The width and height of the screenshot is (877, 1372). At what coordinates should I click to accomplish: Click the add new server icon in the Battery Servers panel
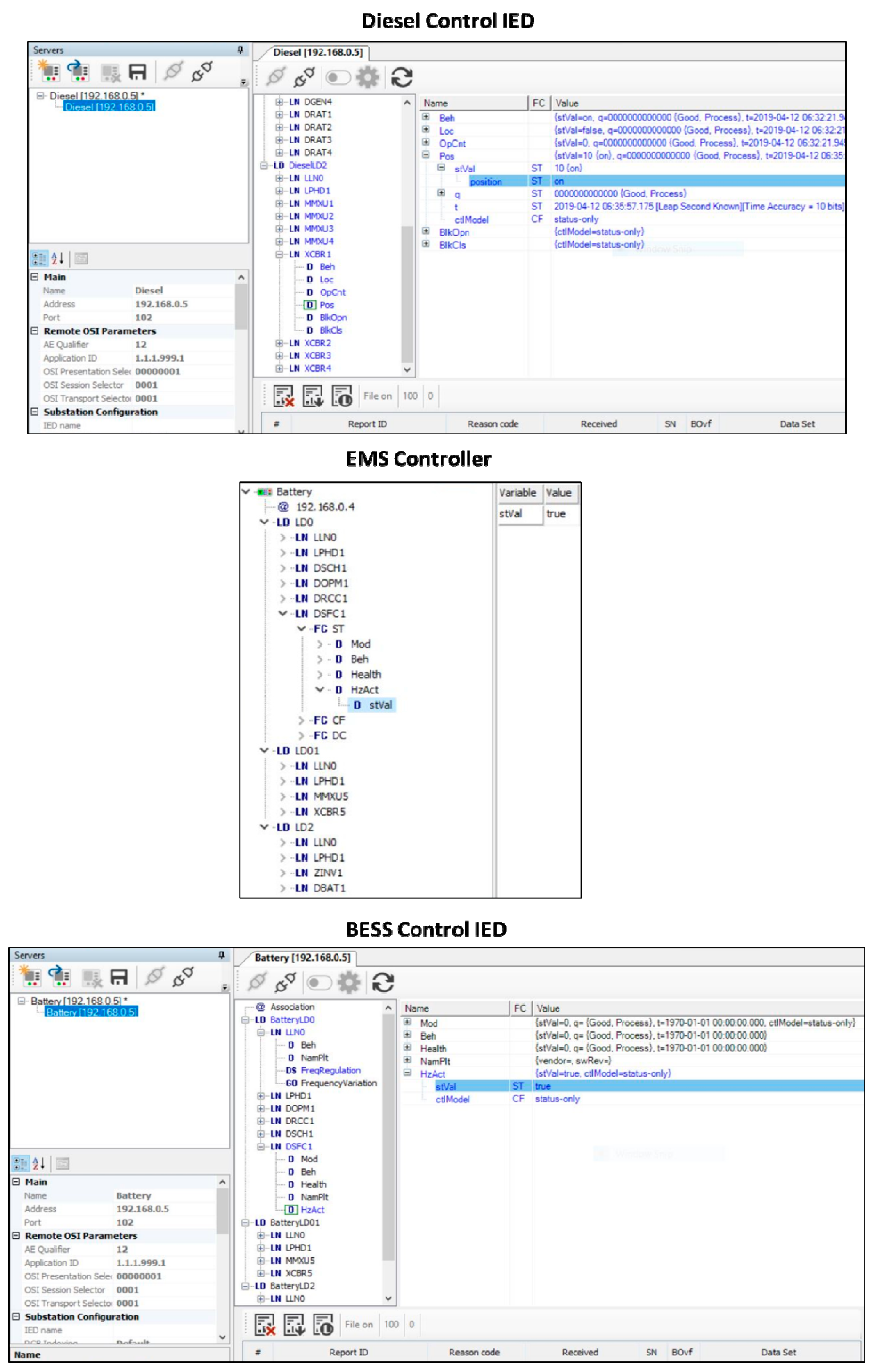pos(30,977)
